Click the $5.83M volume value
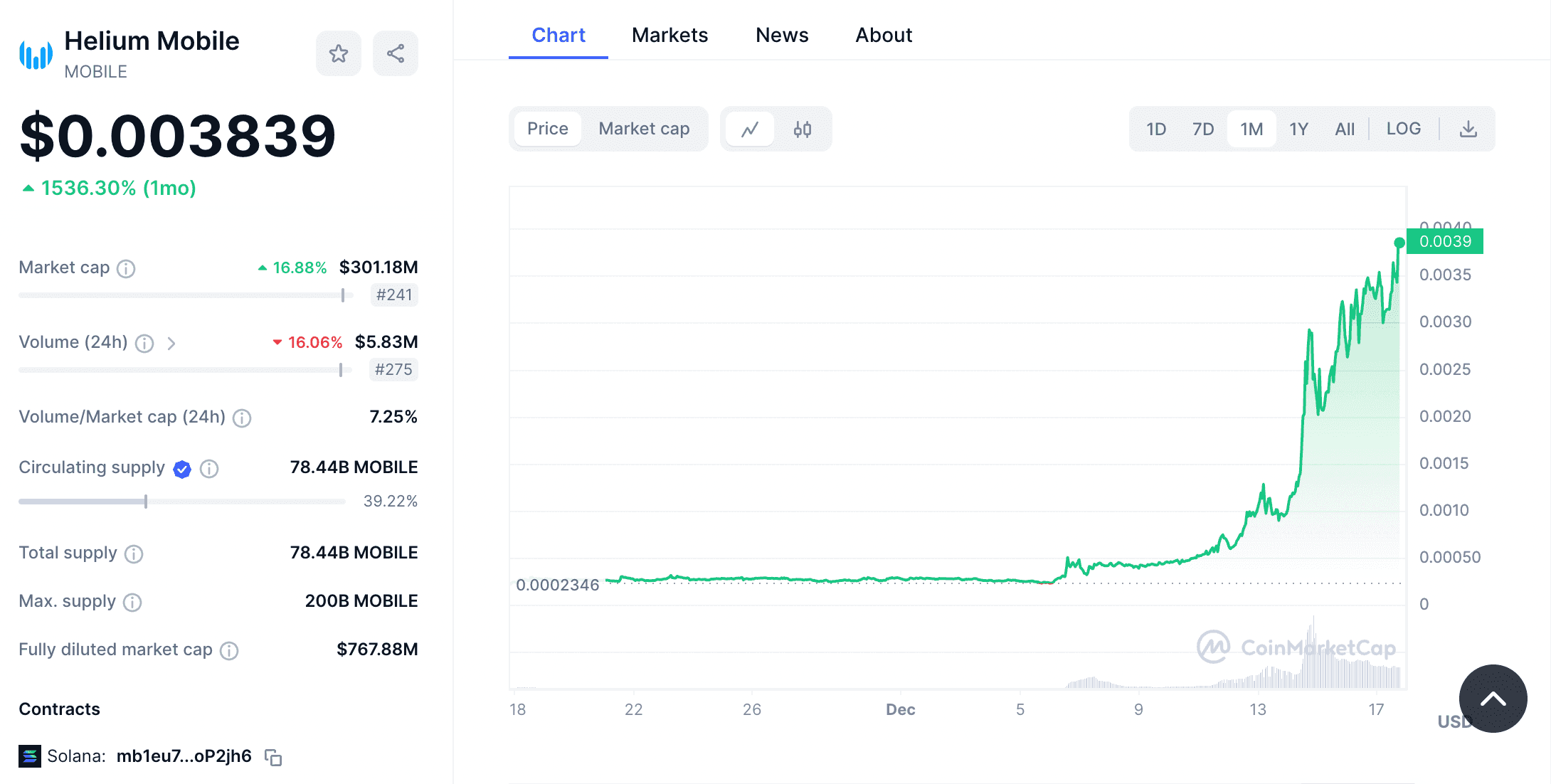 pos(386,342)
